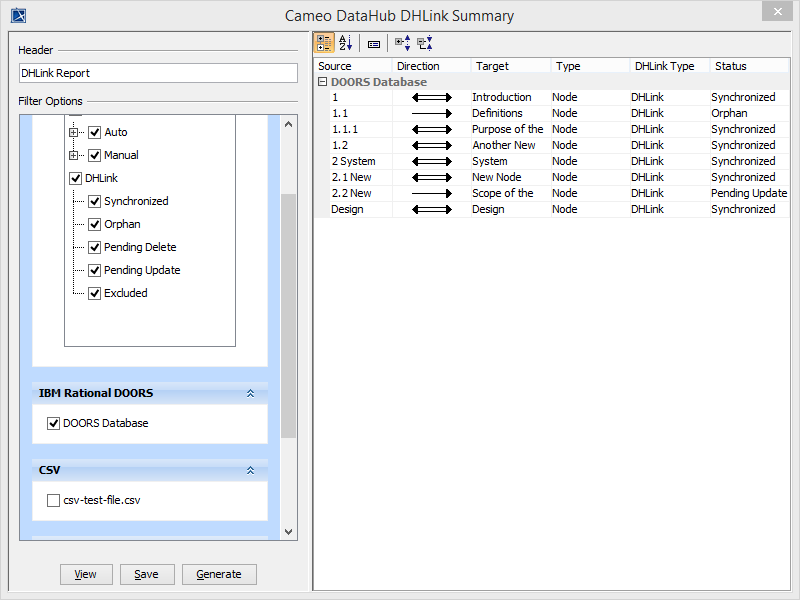
Task: Click bidirectional arrow in Introduction row
Action: 432,98
